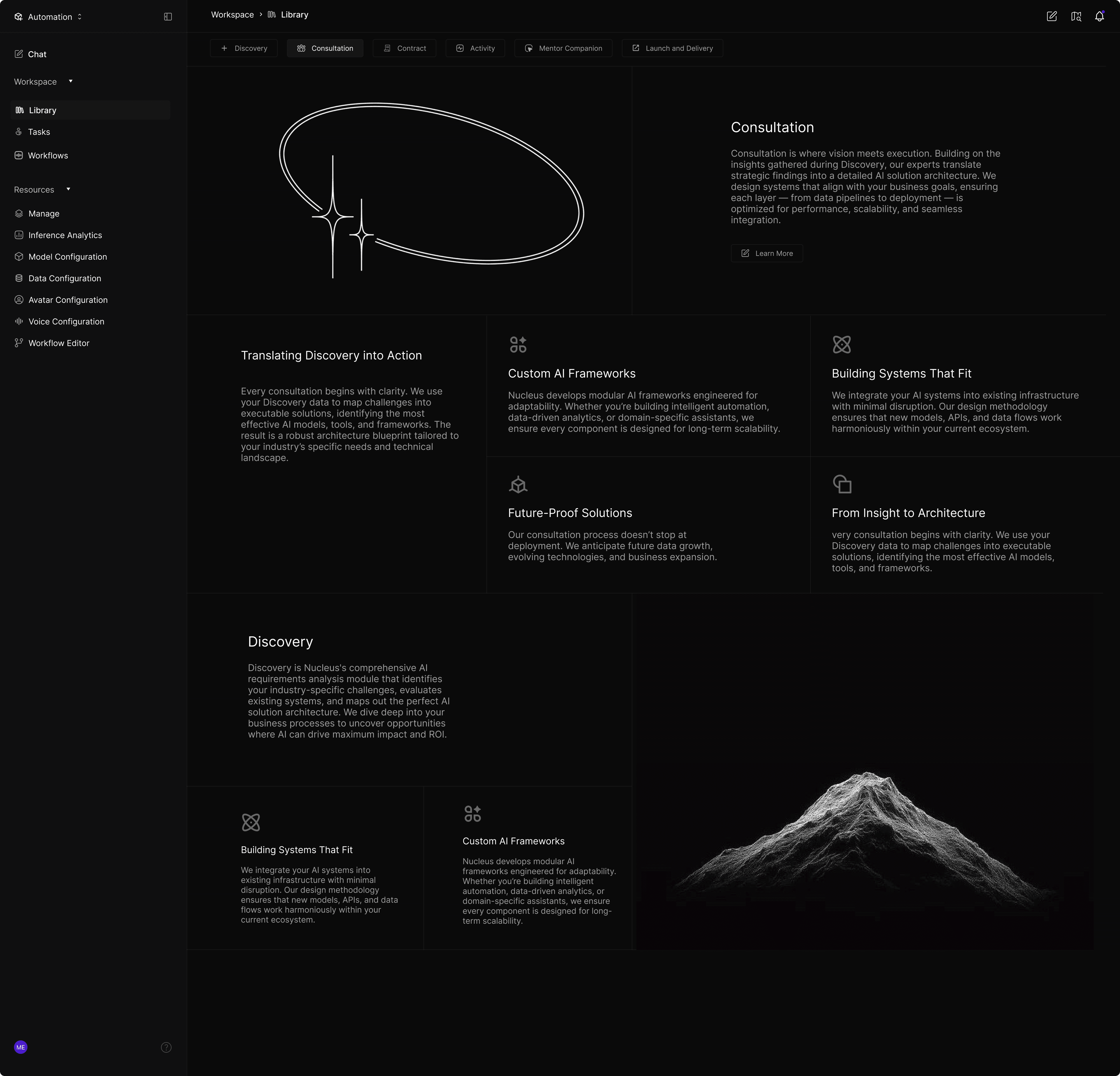Switch to the Discovery tab
Viewport: 1120px width, 1076px height.
[244, 48]
